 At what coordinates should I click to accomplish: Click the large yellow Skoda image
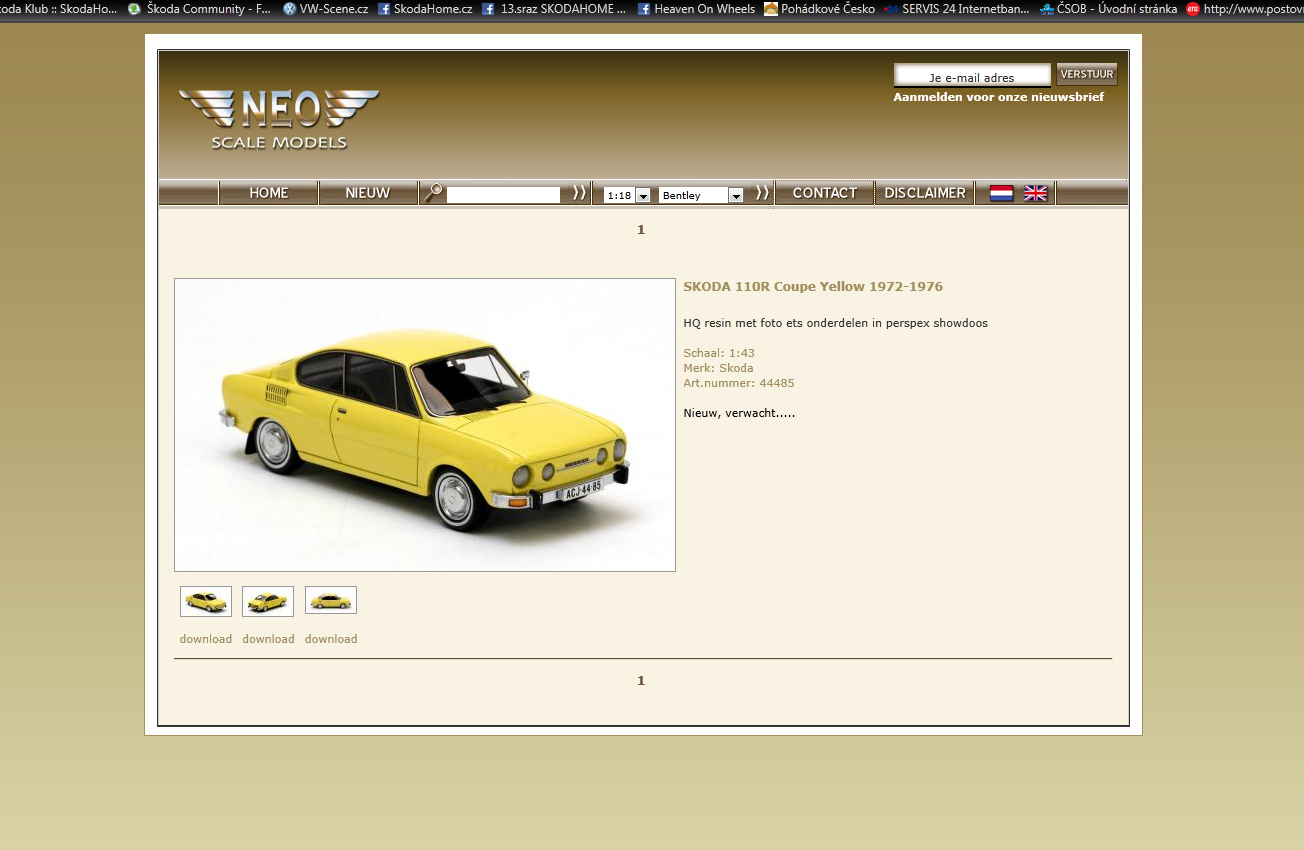(425, 425)
